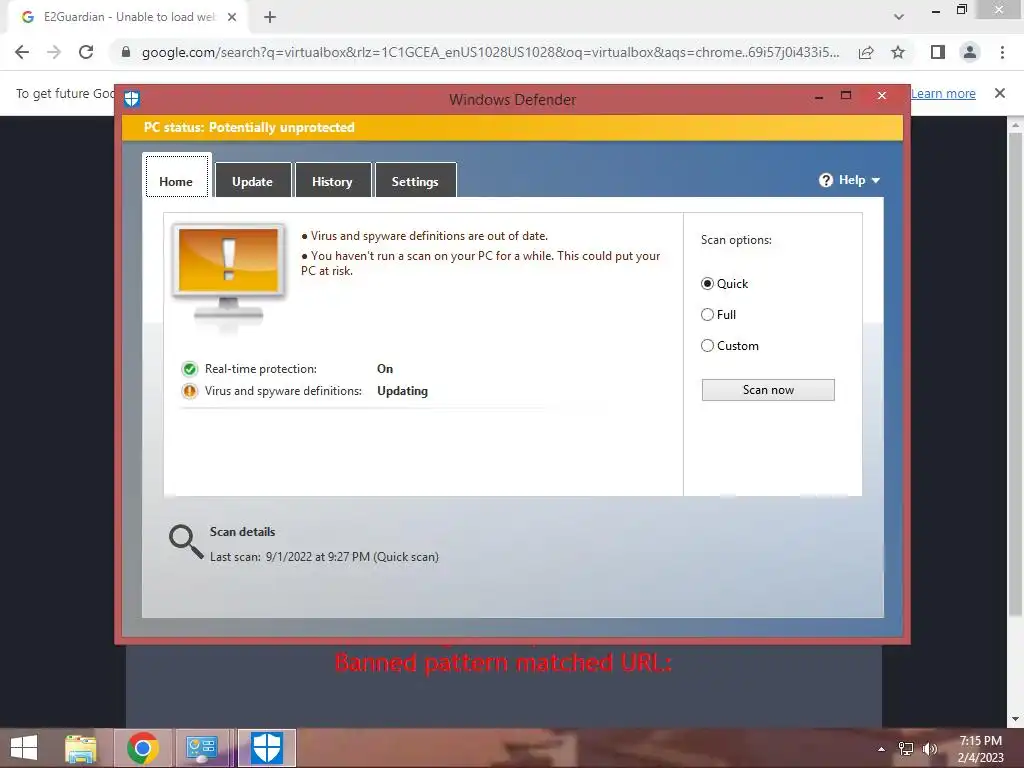Click the Learn more link
This screenshot has height=768, width=1024.
coord(943,93)
